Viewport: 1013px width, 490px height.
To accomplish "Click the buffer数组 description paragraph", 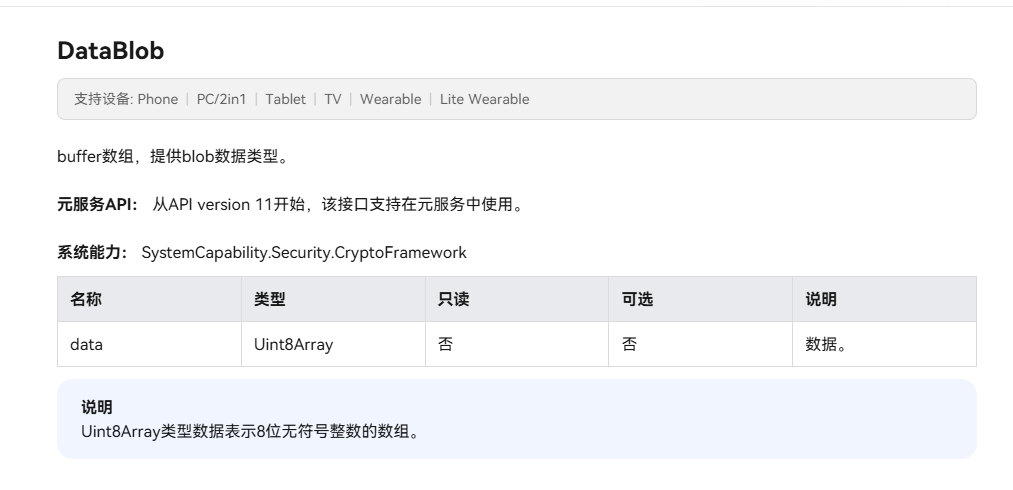I will click(172, 156).
